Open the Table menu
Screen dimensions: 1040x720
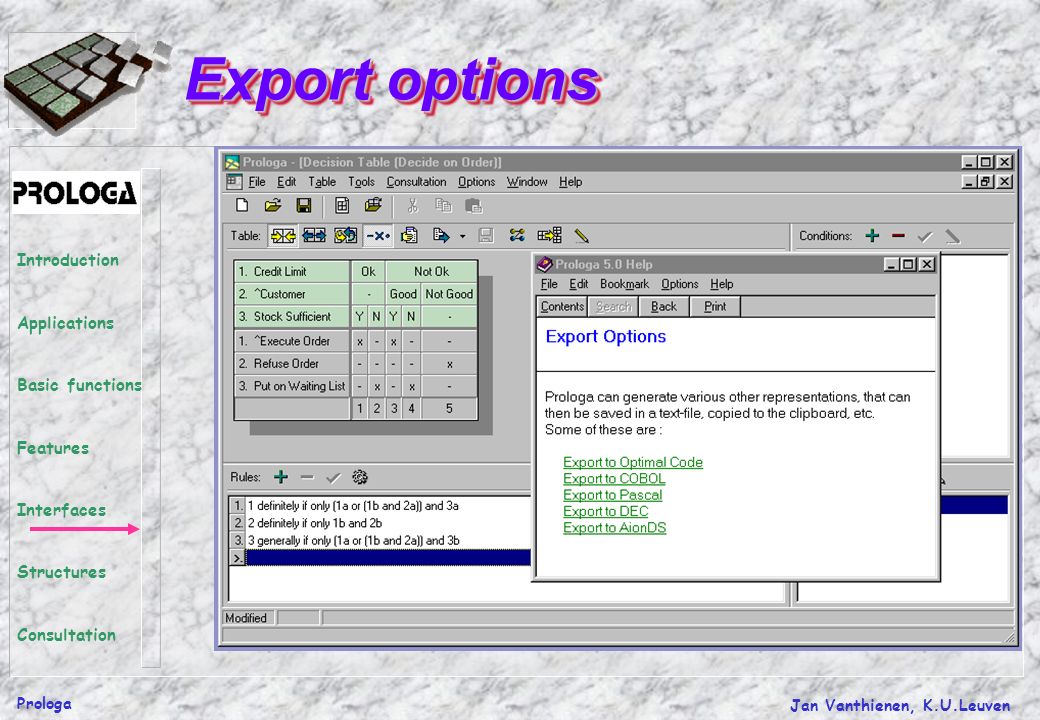[322, 182]
